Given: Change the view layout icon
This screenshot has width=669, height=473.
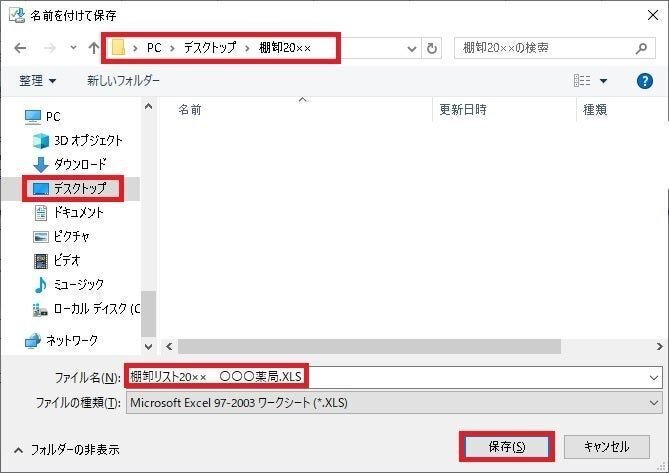Looking at the screenshot, I should click(582, 80).
